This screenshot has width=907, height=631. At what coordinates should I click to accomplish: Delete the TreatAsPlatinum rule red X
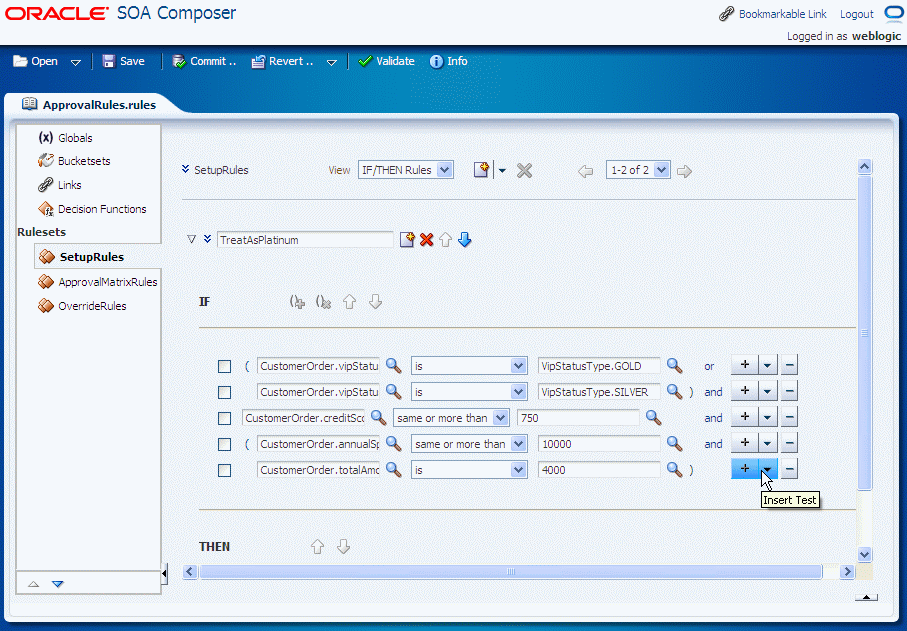click(426, 239)
